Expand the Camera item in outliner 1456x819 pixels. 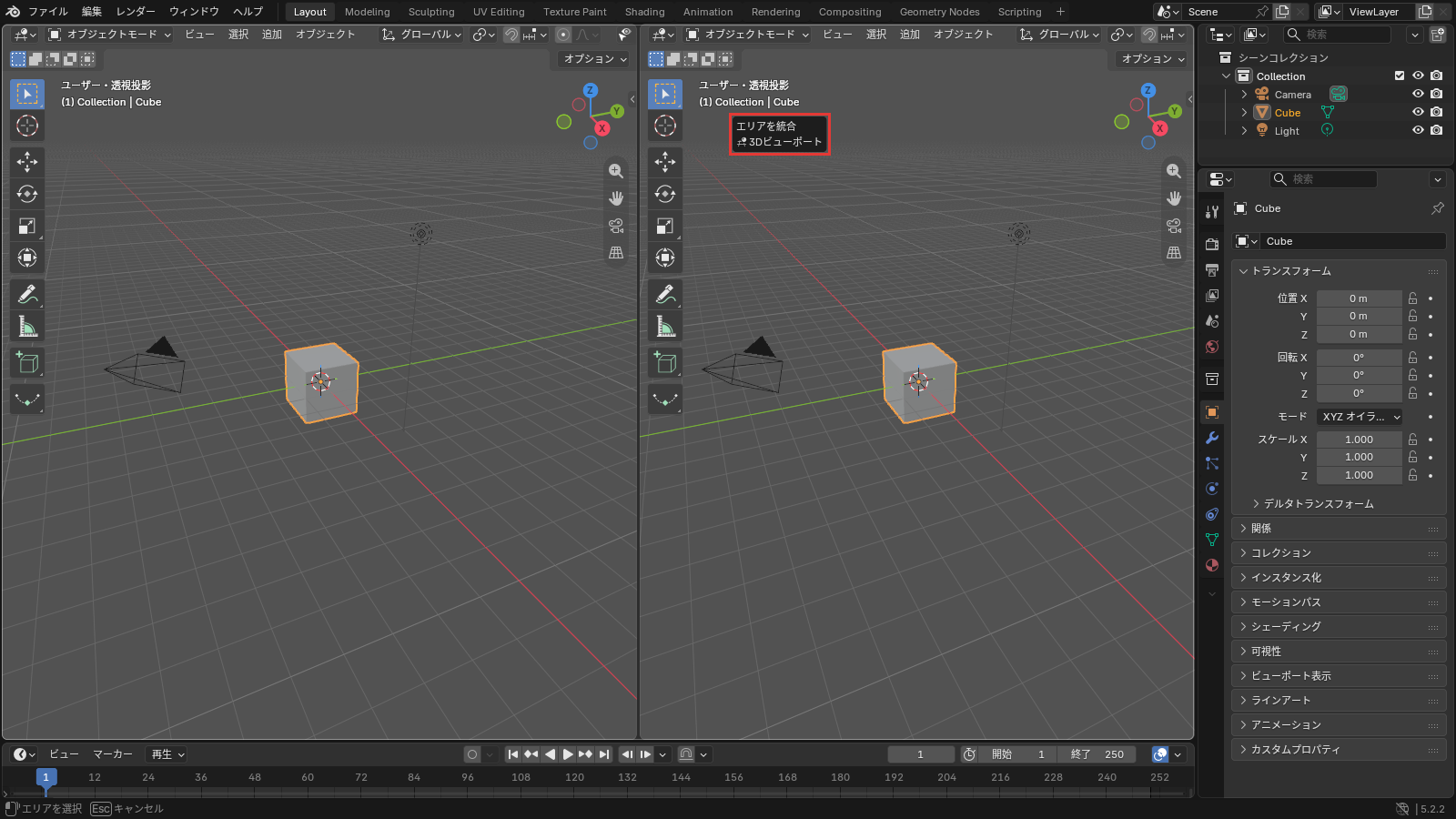[x=1244, y=95]
